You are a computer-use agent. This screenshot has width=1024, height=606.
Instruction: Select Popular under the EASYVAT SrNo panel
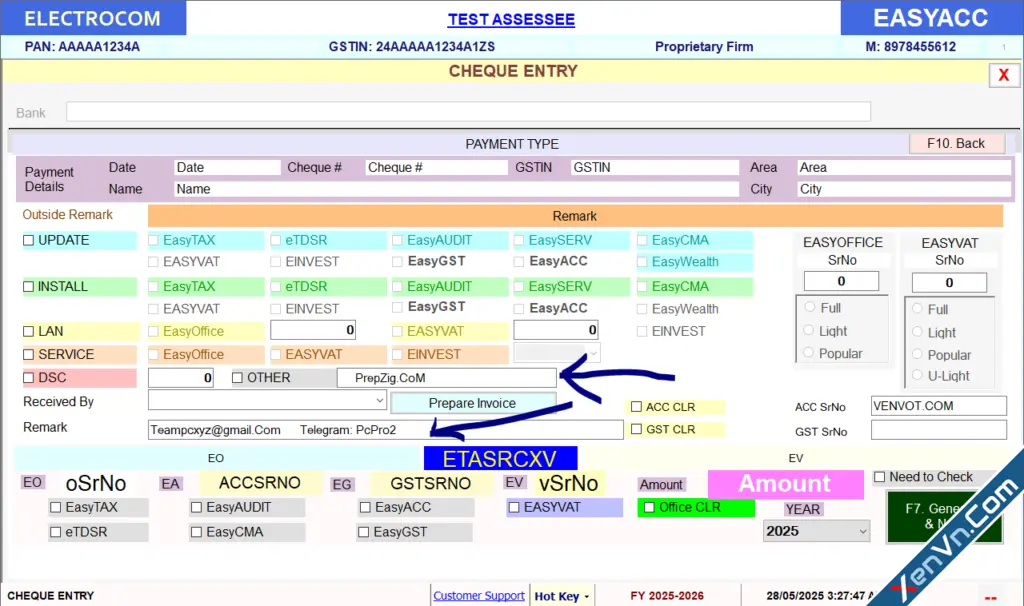coord(918,354)
